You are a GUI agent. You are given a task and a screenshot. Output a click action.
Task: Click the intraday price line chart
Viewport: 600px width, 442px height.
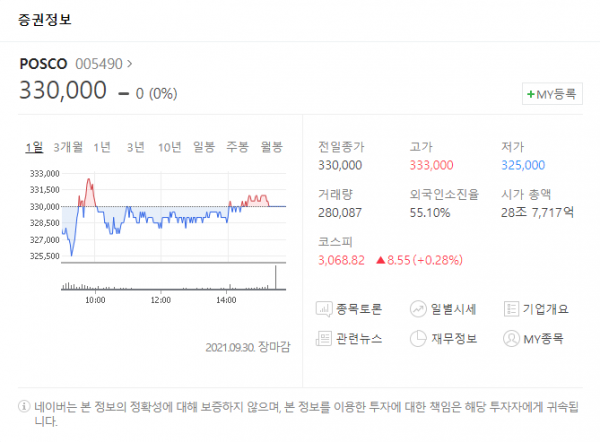174,217
